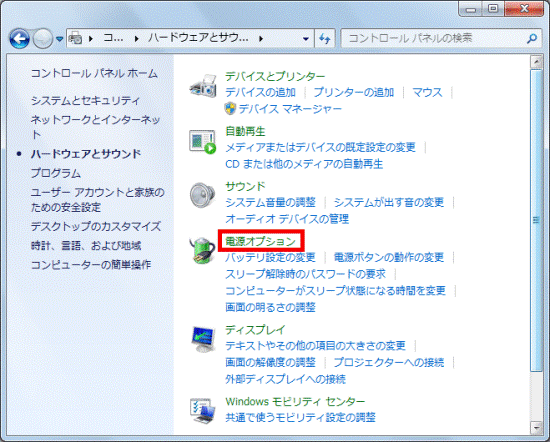Click CD または他のメディアの自動再生
This screenshot has width=550, height=442.
pos(304,164)
